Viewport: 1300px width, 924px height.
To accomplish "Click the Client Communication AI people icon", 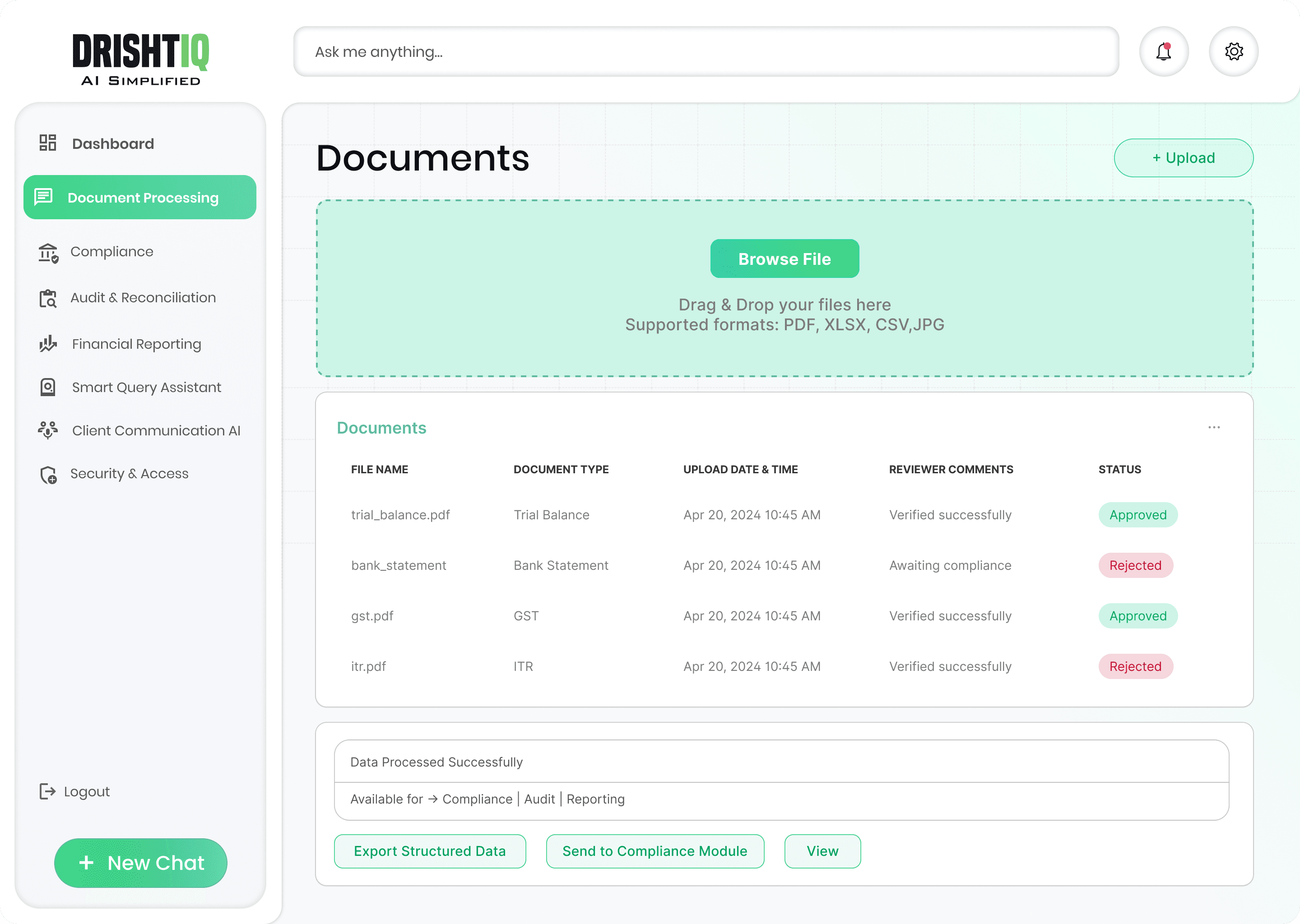I will tap(48, 430).
